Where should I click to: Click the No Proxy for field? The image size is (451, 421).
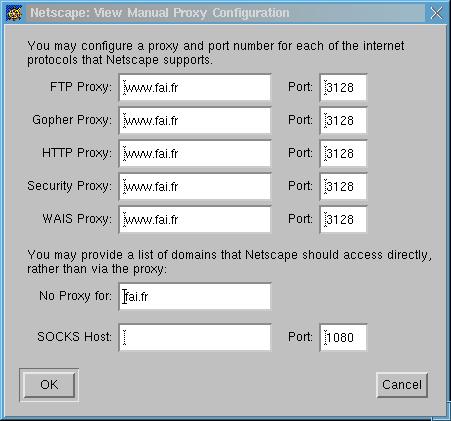[x=195, y=296]
